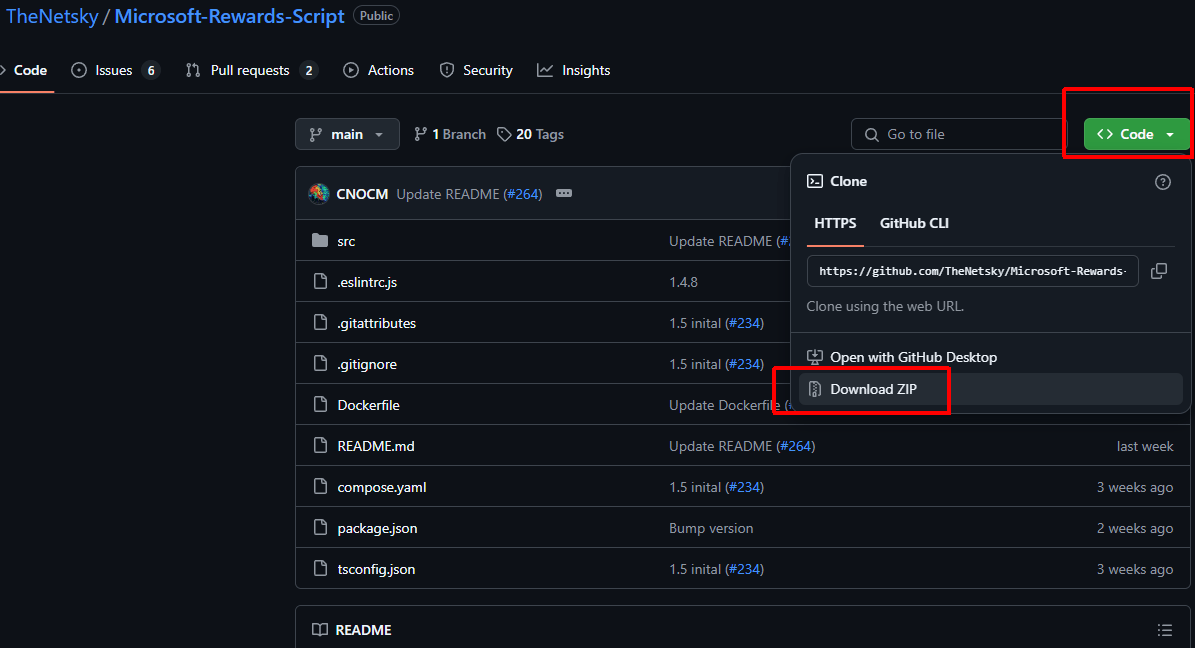Open the README.md file
The image size is (1195, 648).
point(376,446)
